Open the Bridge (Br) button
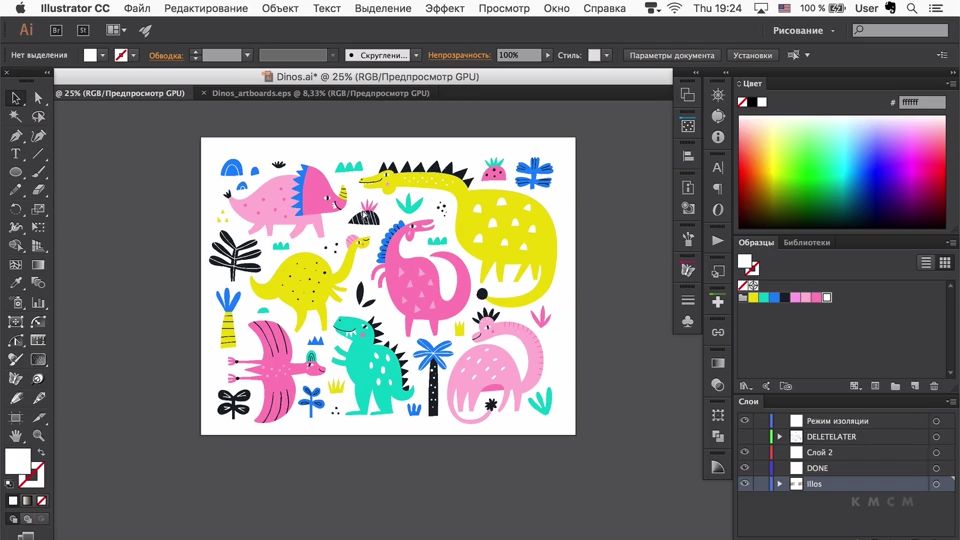 click(x=56, y=31)
